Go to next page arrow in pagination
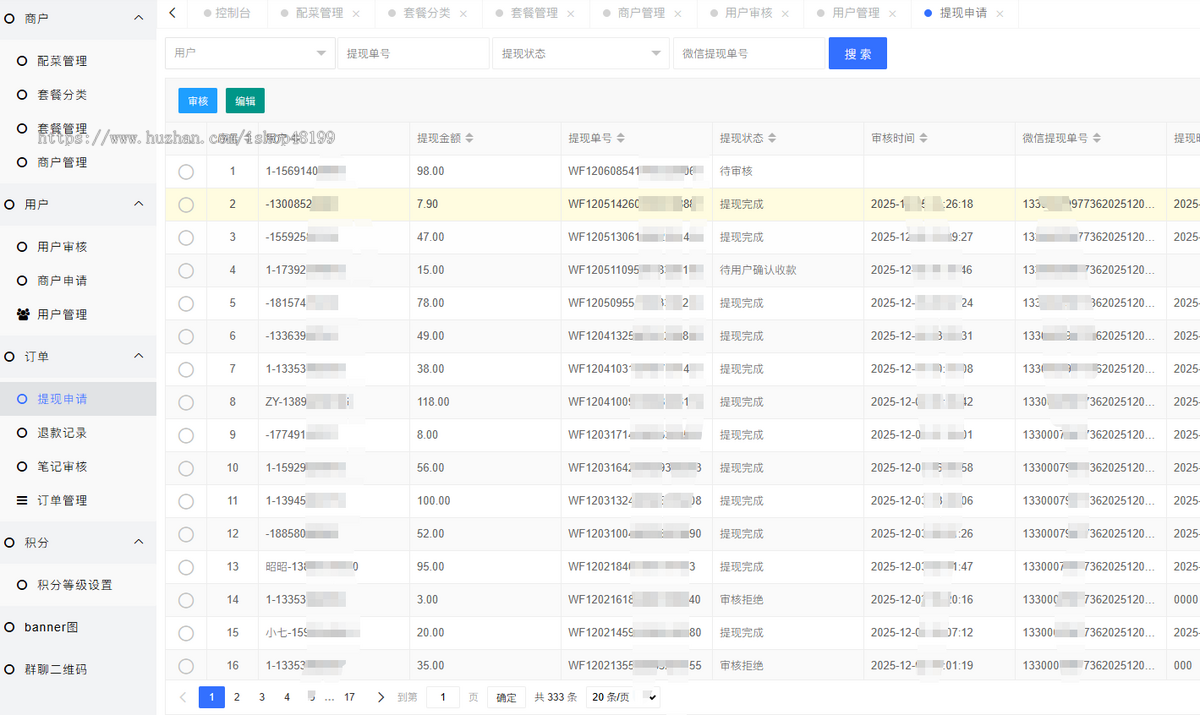Image resolution: width=1200 pixels, height=715 pixels. coord(381,697)
